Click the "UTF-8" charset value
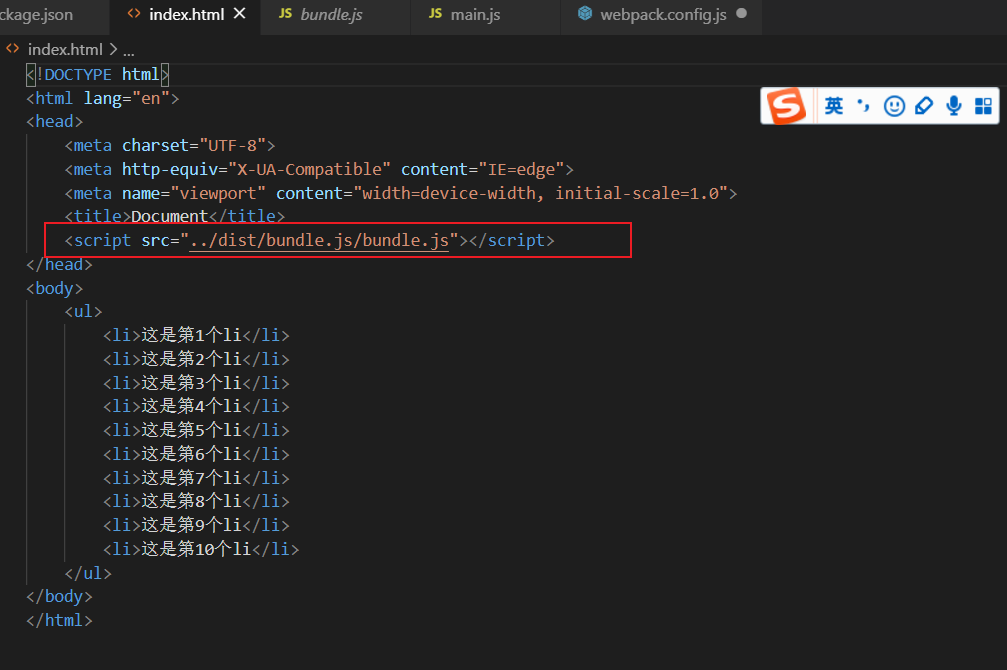The height and width of the screenshot is (670, 1007). [x=232, y=146]
